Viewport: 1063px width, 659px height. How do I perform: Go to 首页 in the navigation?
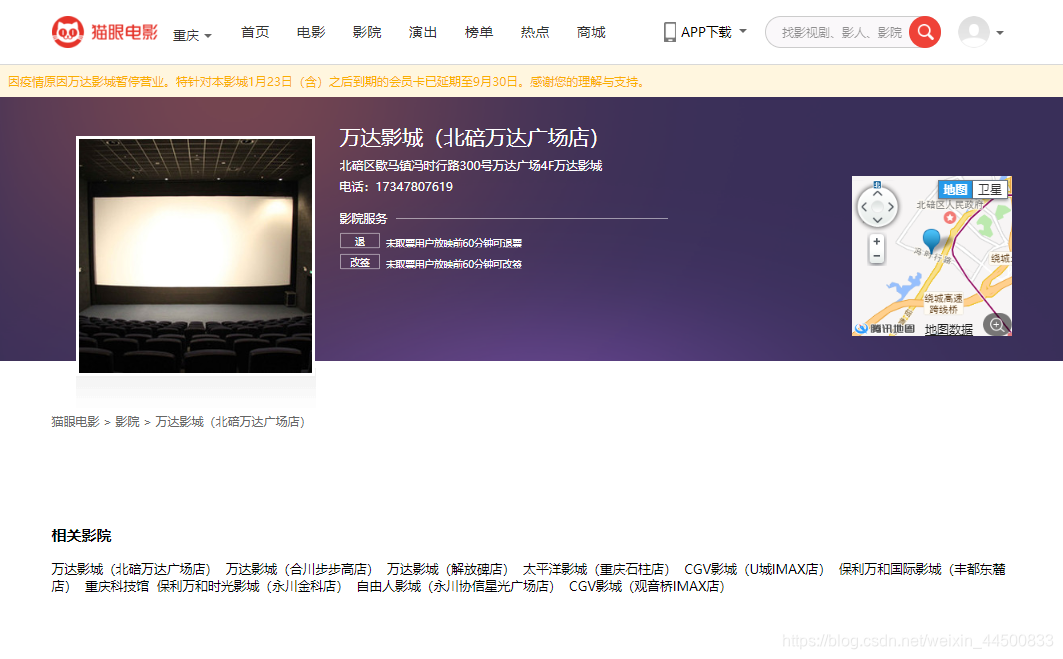255,32
